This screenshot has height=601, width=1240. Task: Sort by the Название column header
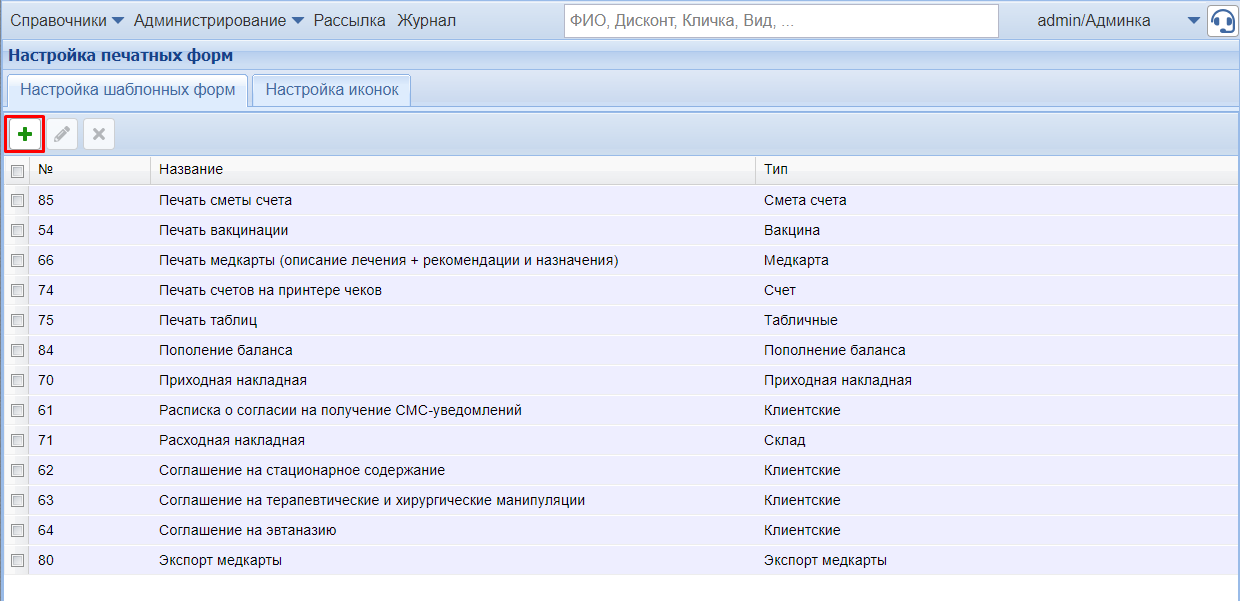190,170
